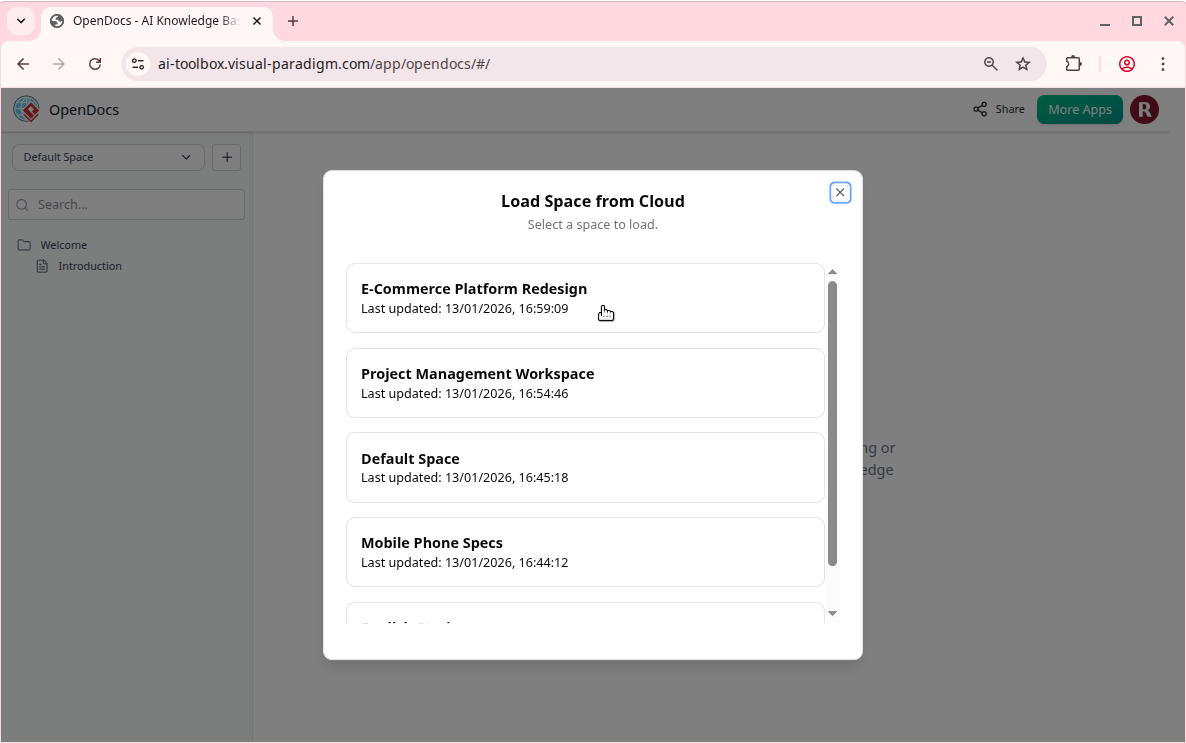
Task: Select the Welcome folder
Action: click(x=64, y=244)
